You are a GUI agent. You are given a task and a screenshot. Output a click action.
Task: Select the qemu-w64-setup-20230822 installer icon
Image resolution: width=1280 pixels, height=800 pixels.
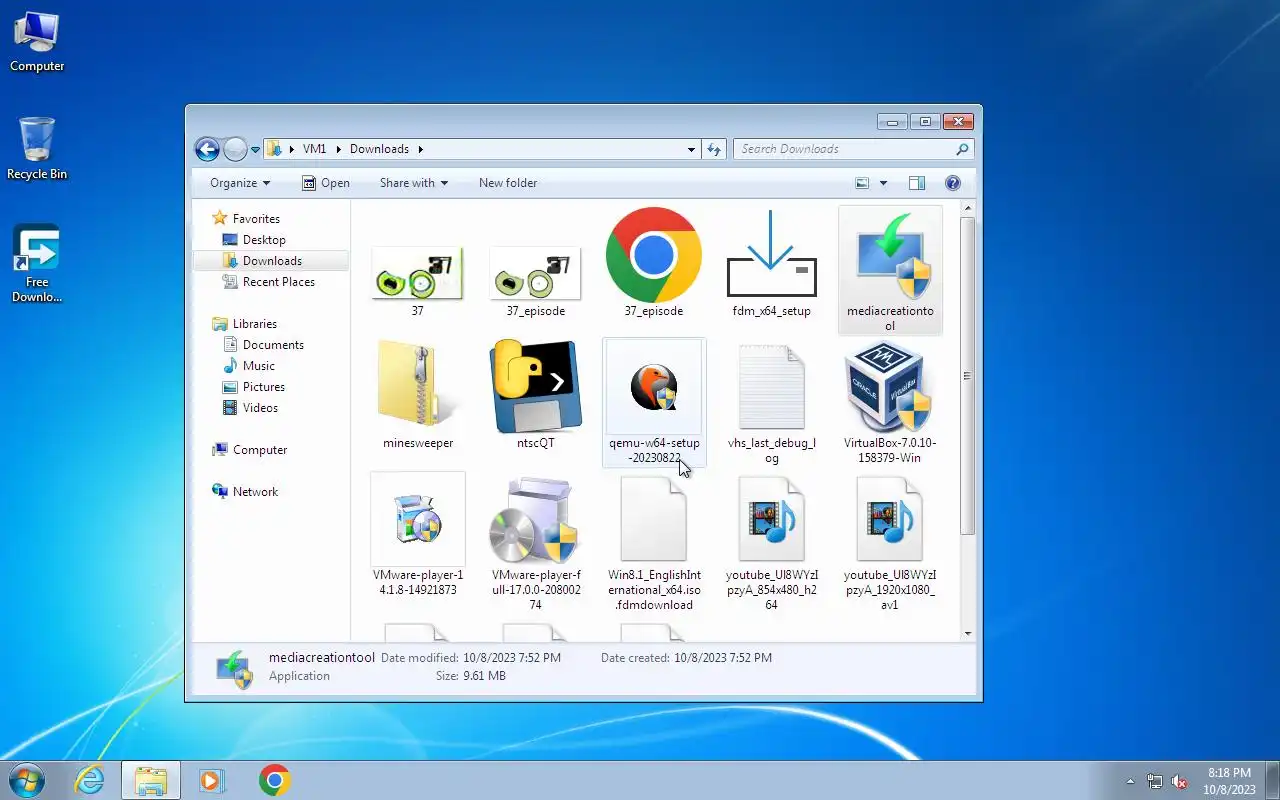click(654, 386)
